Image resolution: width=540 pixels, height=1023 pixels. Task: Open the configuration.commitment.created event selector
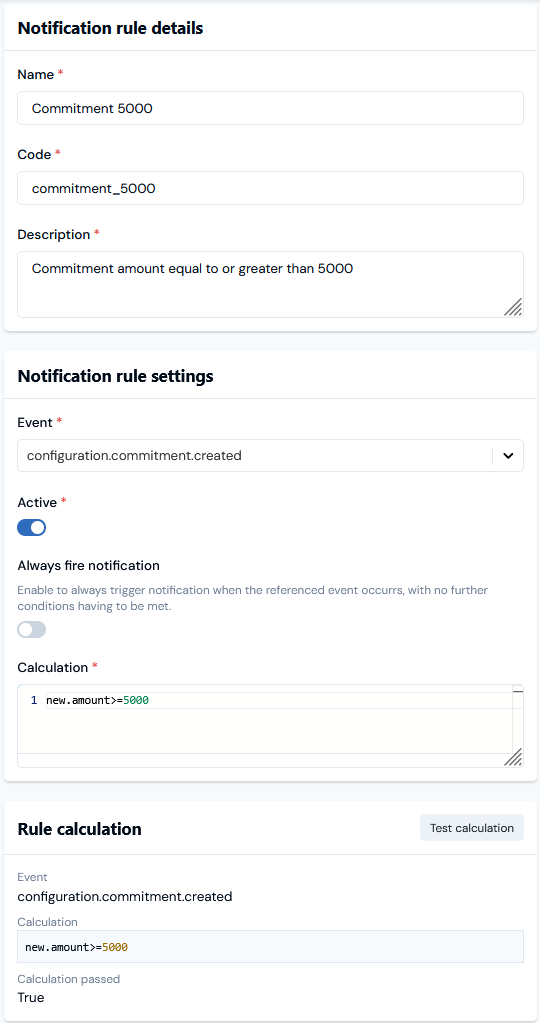270,455
